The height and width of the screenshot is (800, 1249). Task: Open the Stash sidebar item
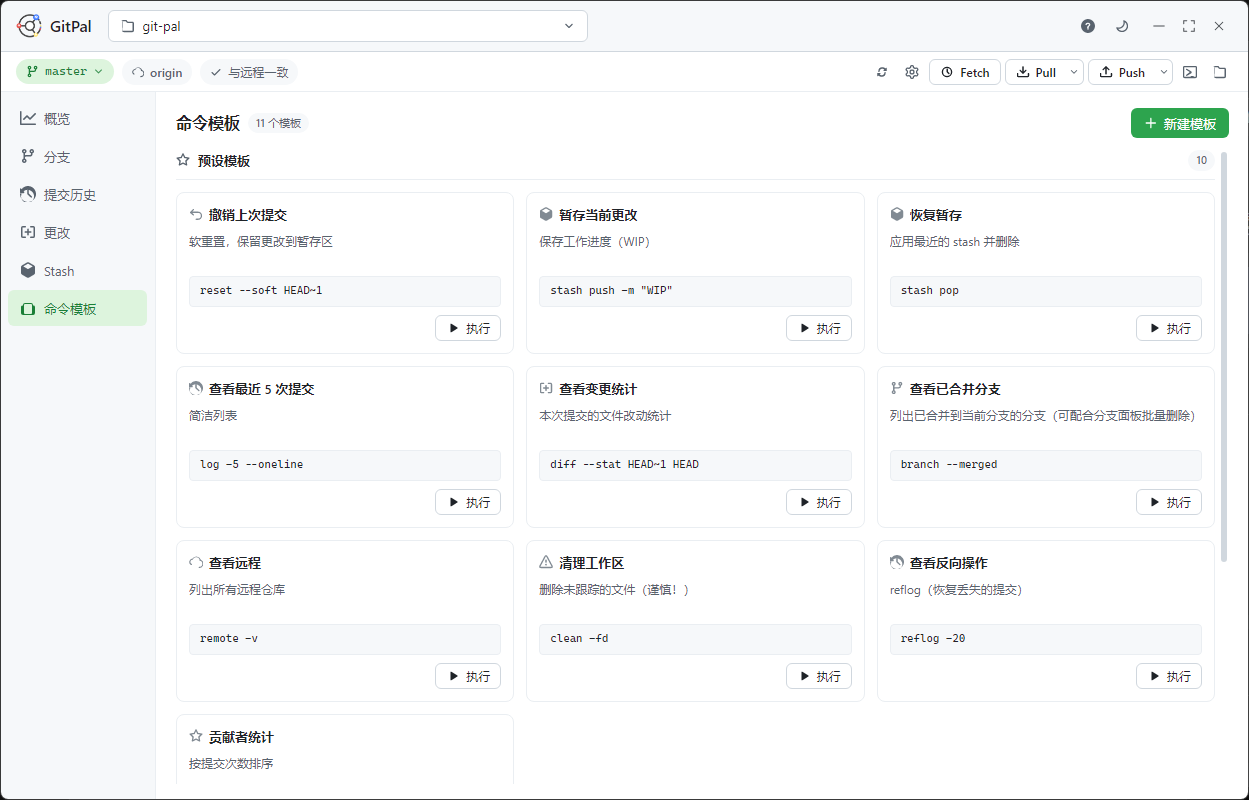click(78, 271)
